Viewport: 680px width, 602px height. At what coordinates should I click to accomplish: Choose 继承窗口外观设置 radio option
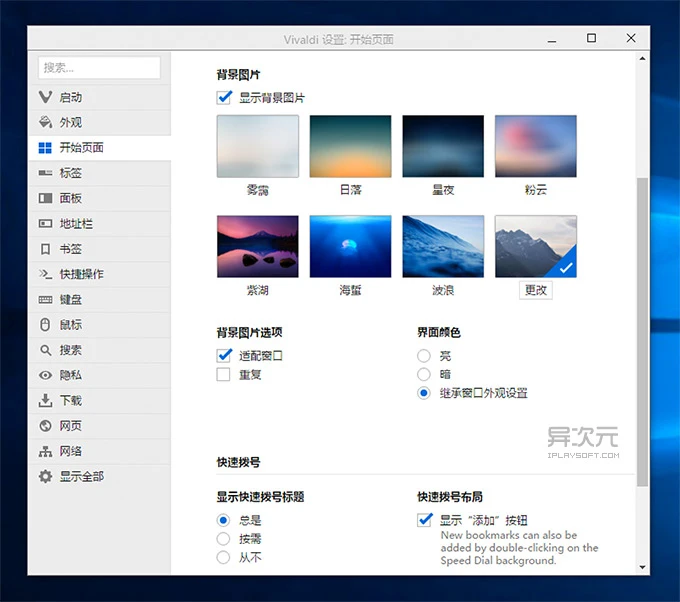pyautogui.click(x=424, y=393)
